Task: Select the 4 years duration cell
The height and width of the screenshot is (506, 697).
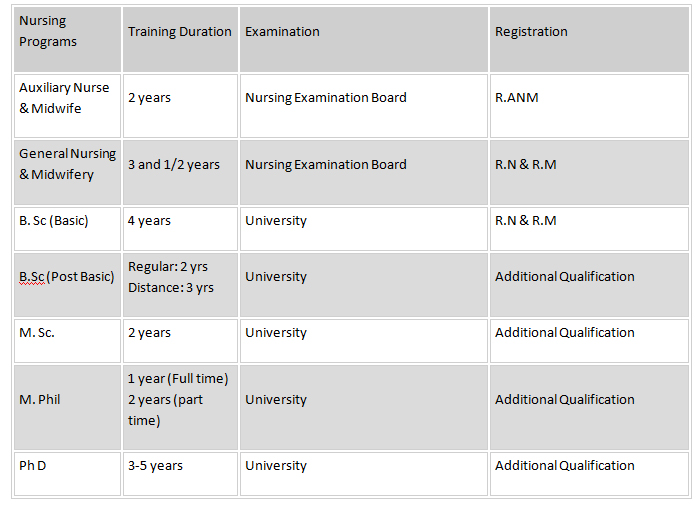Action: [x=180, y=229]
